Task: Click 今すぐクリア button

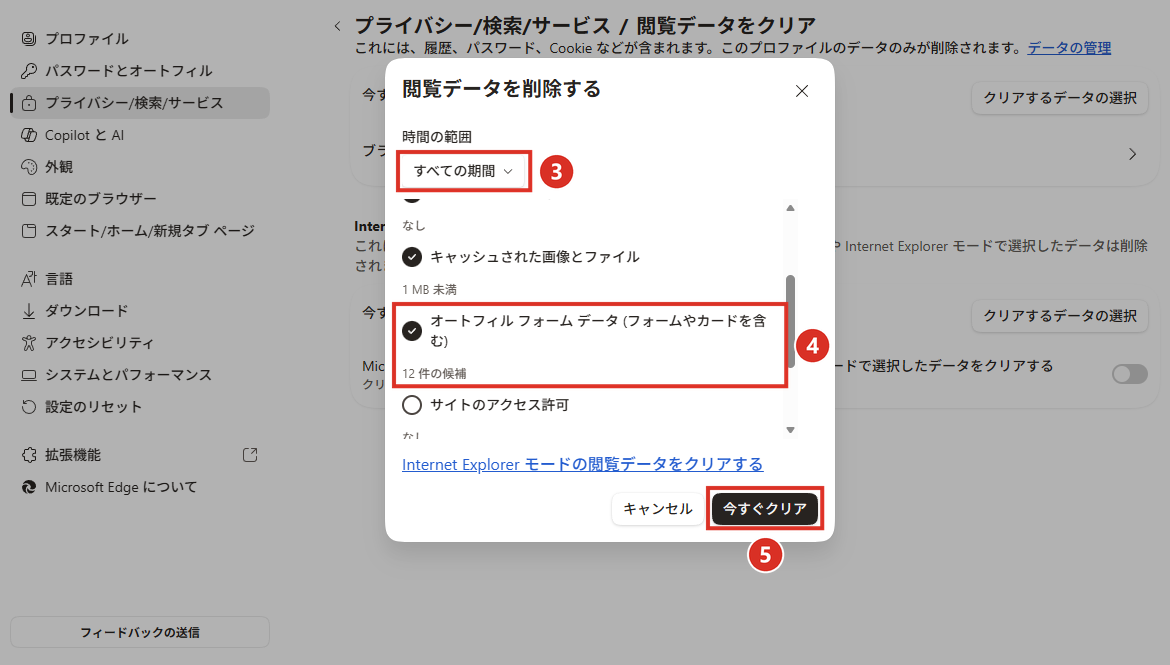Action: coord(765,508)
